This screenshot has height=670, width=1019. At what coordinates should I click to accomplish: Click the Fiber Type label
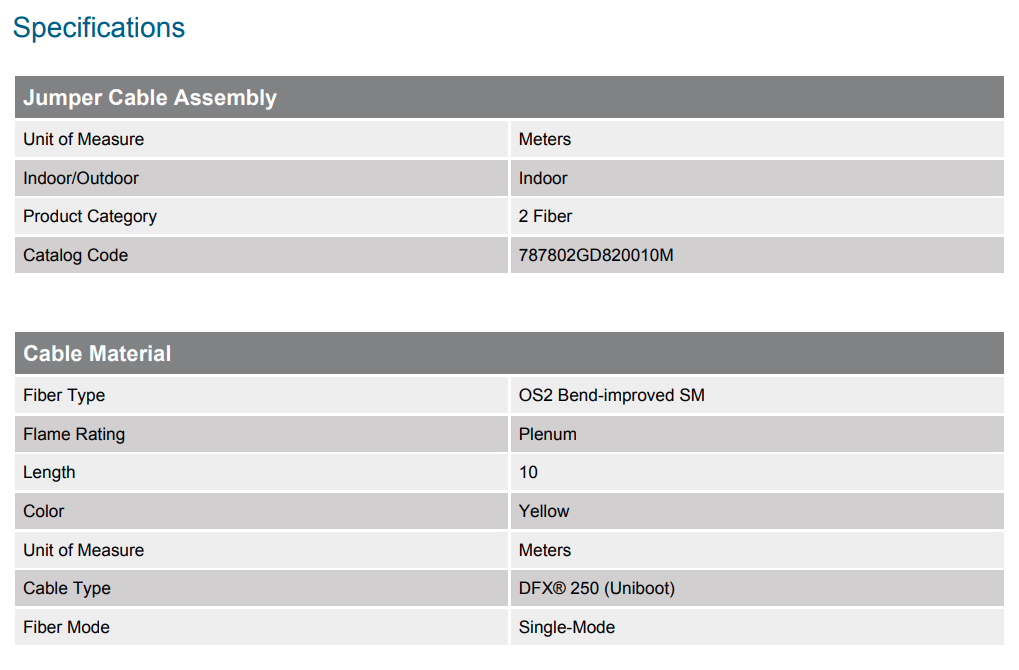64,395
